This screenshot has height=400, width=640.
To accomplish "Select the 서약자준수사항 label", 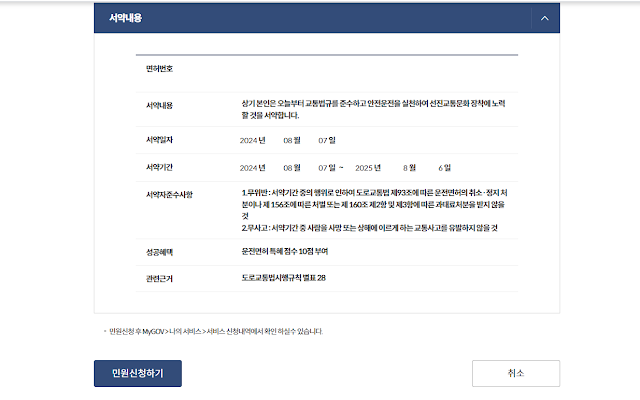I will tap(169, 195).
